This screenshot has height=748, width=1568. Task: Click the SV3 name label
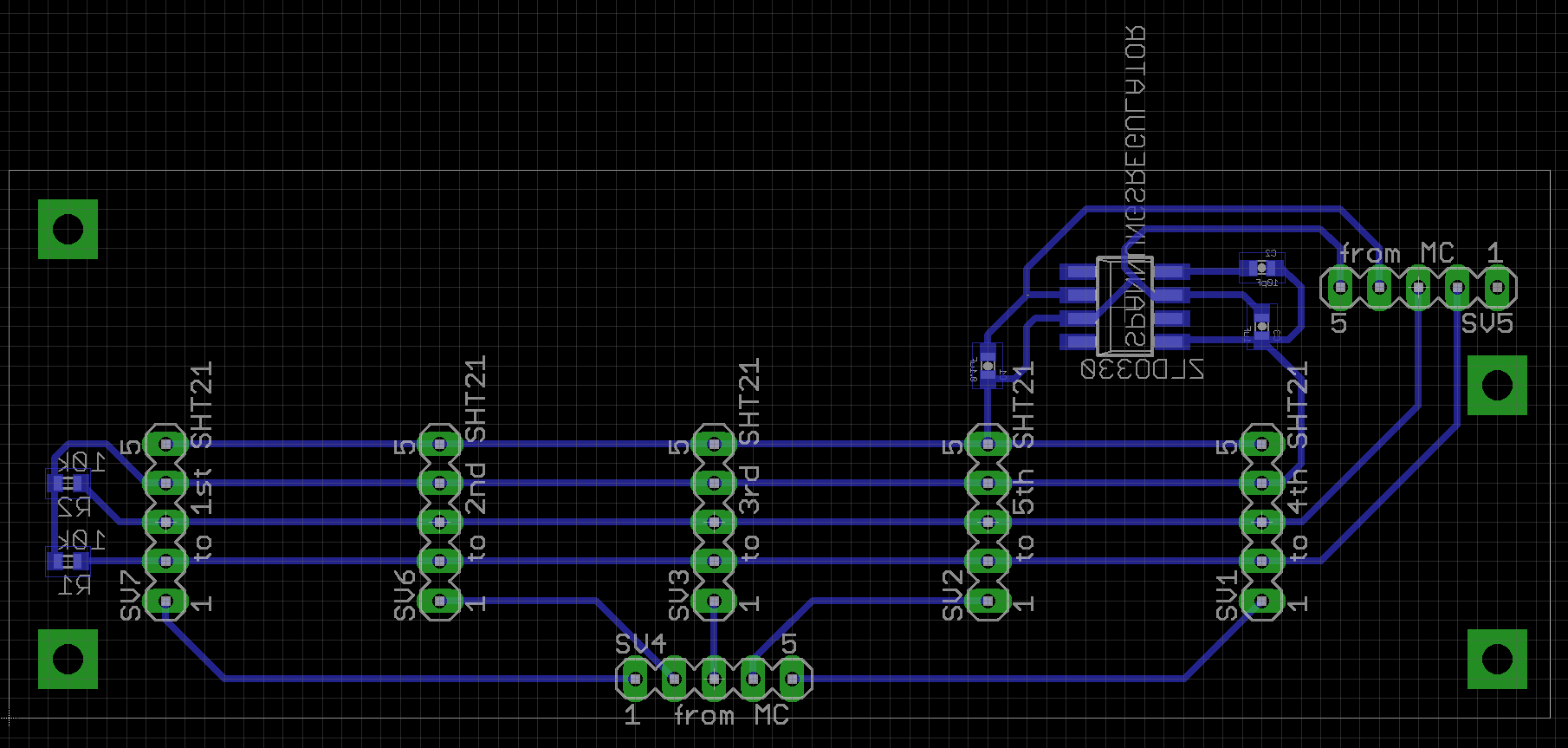click(x=679, y=595)
